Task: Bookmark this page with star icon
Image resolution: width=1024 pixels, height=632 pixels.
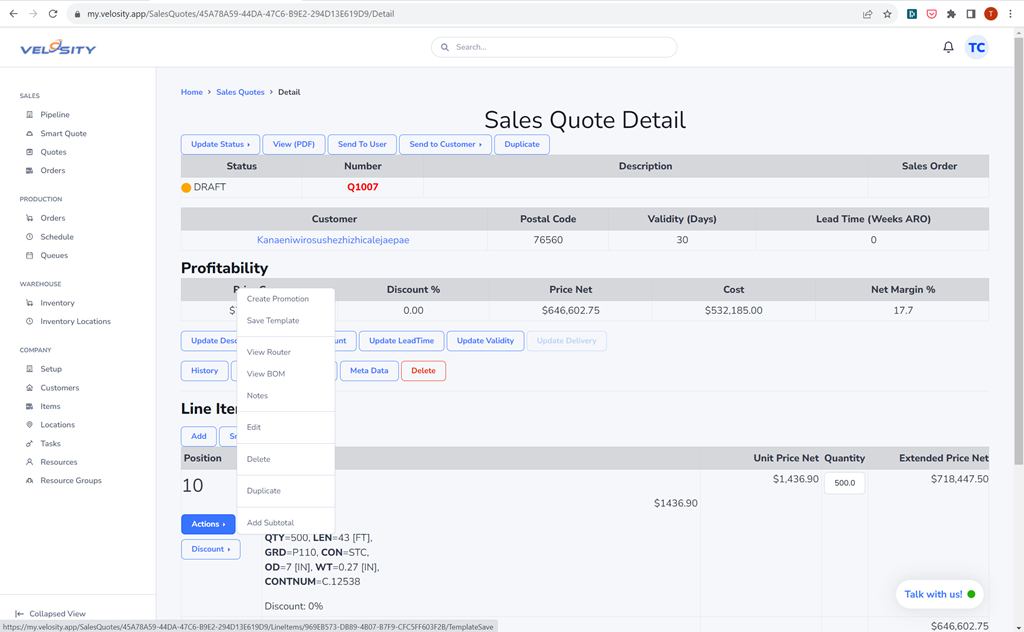Action: click(x=887, y=14)
